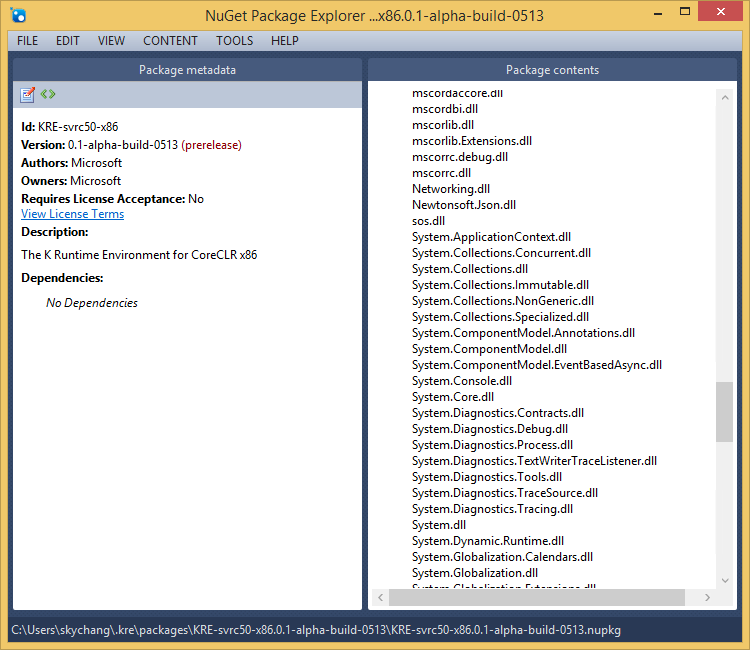Select System.Console.dll file
Image resolution: width=750 pixels, height=650 pixels.
462,381
